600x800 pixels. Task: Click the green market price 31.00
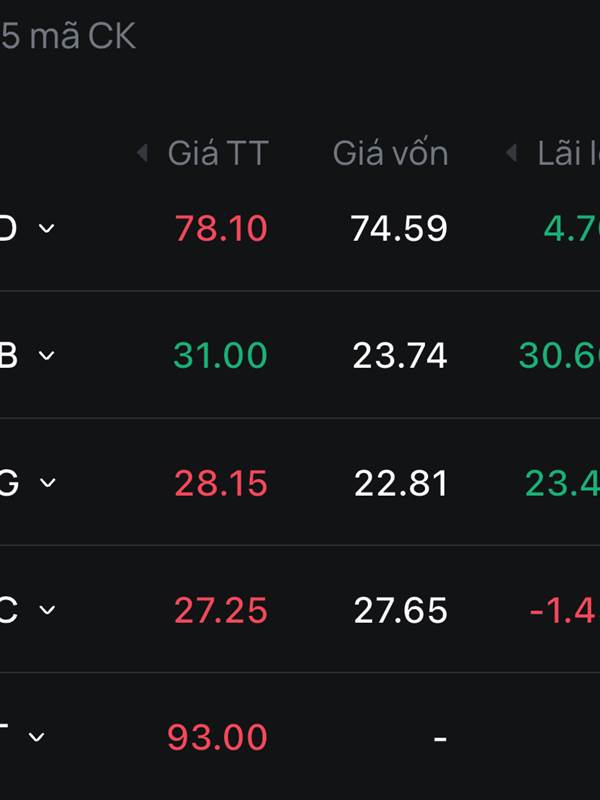(x=220, y=355)
